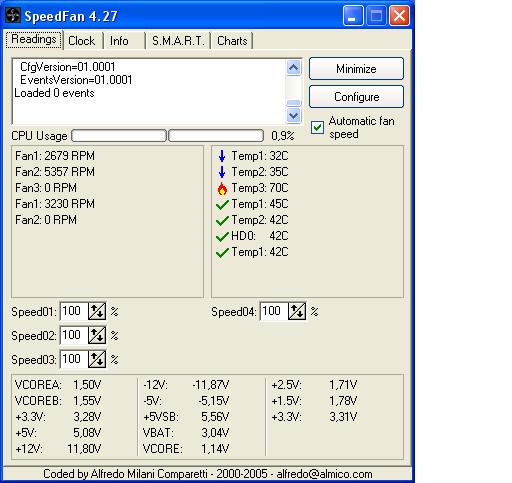Image resolution: width=512 pixels, height=483 pixels.
Task: Click the 'Fan1: 3230 RPM' reading
Action: (x=55, y=204)
